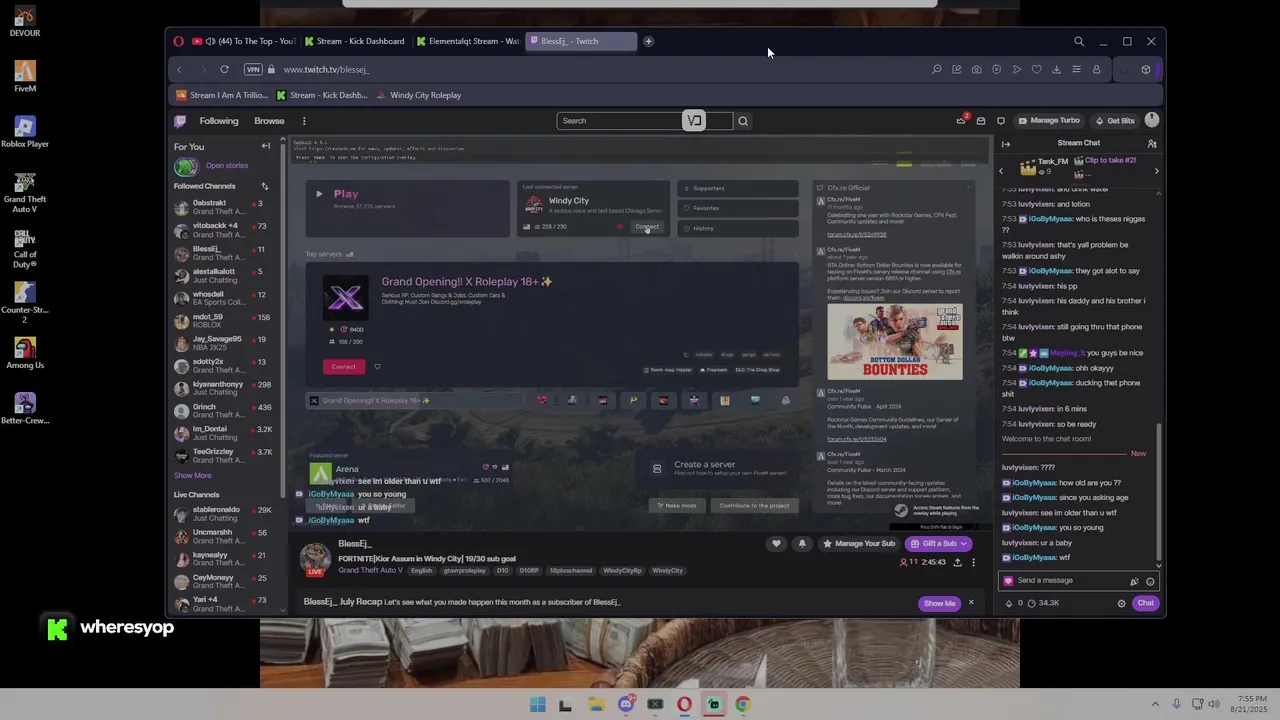Screen dimensions: 1280x720
Task: Open the three-dot menu beside Browse
Action: coord(304,121)
